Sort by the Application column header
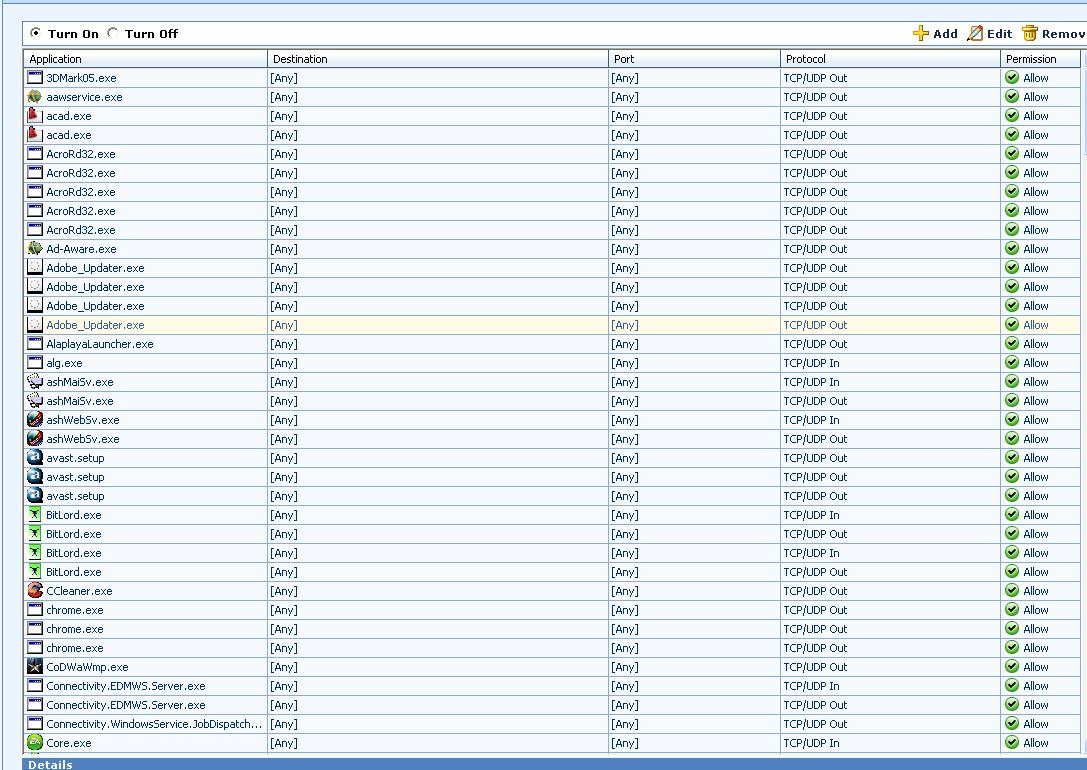 pos(145,59)
